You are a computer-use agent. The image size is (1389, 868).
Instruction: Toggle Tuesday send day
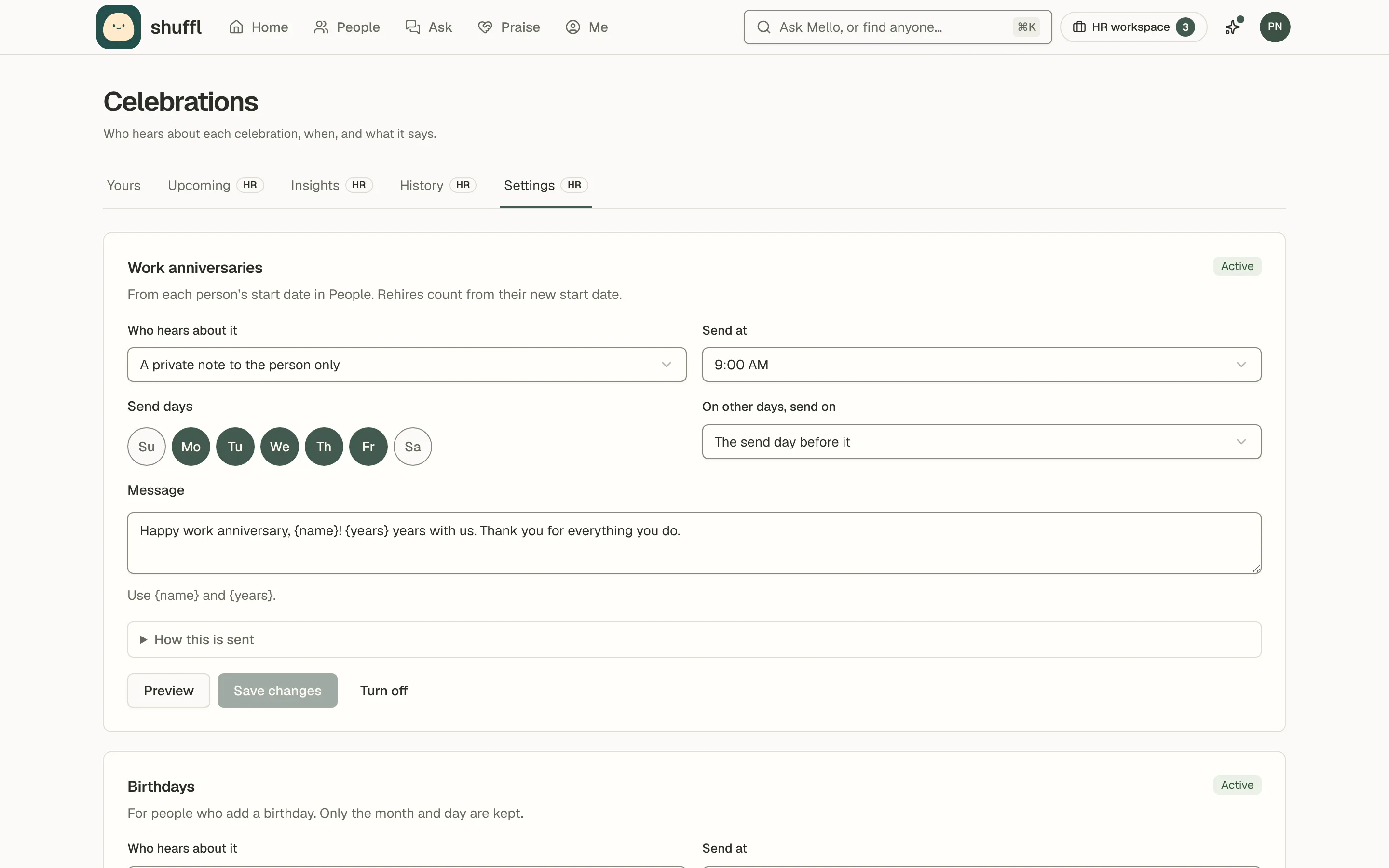click(x=235, y=447)
